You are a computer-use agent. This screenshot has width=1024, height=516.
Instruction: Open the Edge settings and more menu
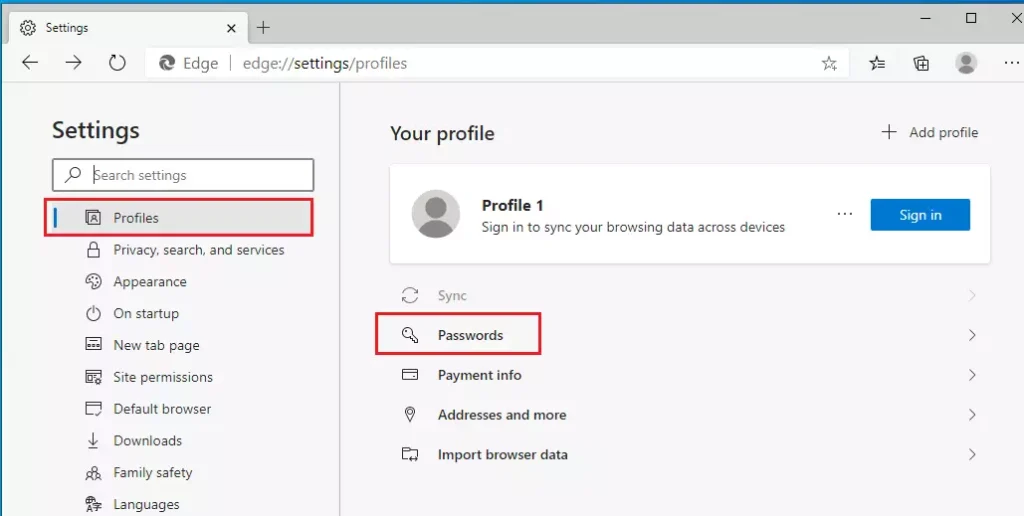(1012, 63)
